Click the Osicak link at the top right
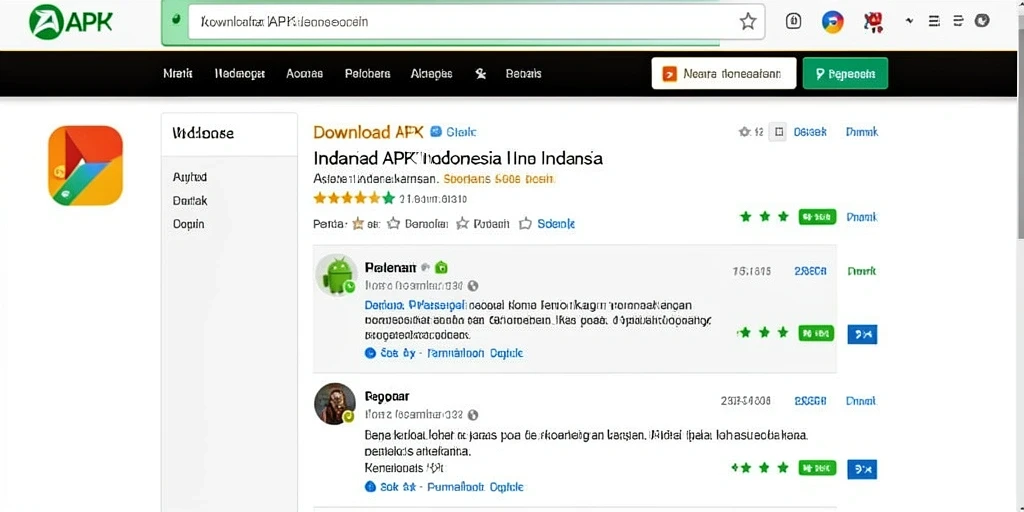Image resolution: width=1024 pixels, height=512 pixels. pos(810,132)
